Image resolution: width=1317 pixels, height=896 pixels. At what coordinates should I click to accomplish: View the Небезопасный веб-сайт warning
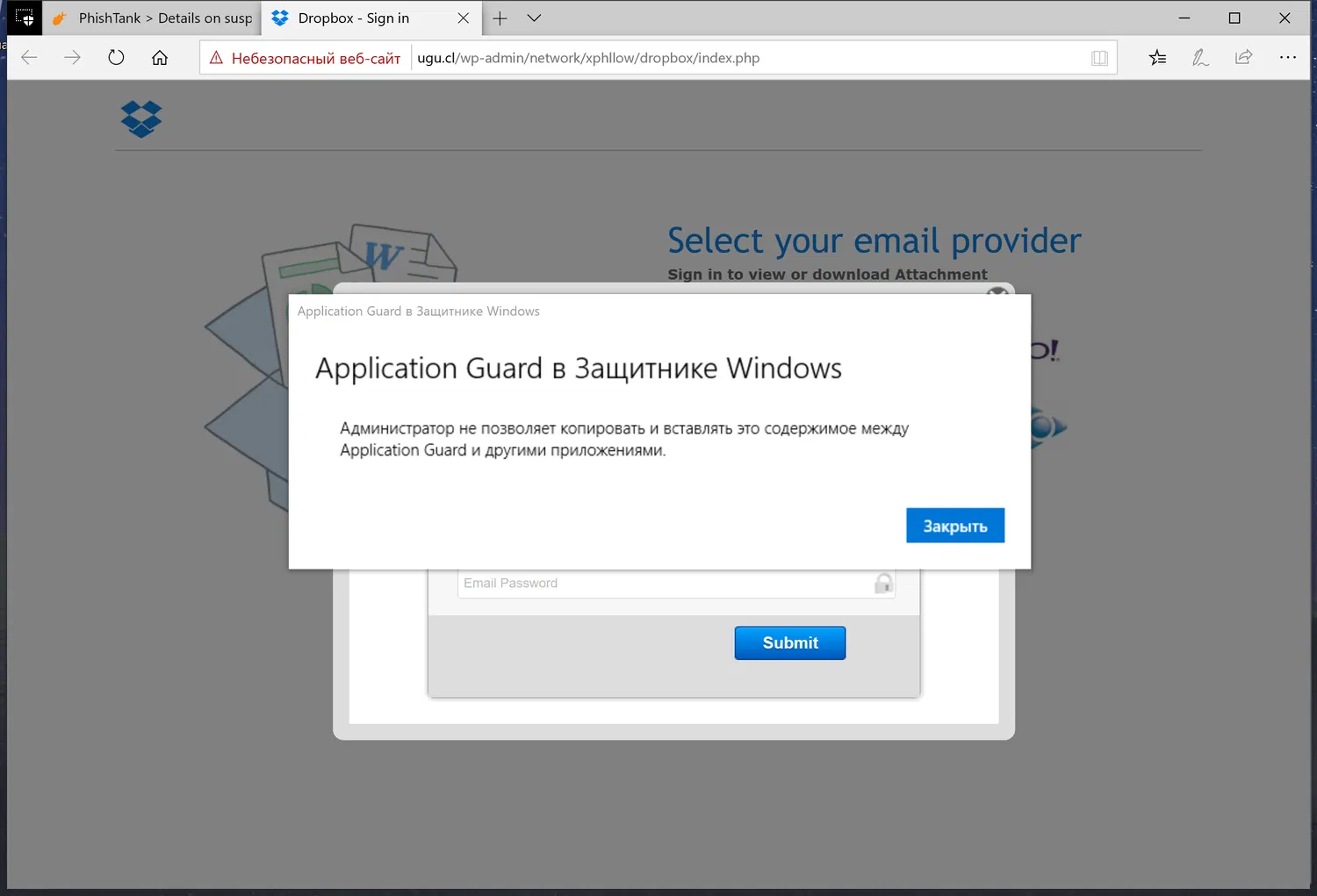coord(305,57)
